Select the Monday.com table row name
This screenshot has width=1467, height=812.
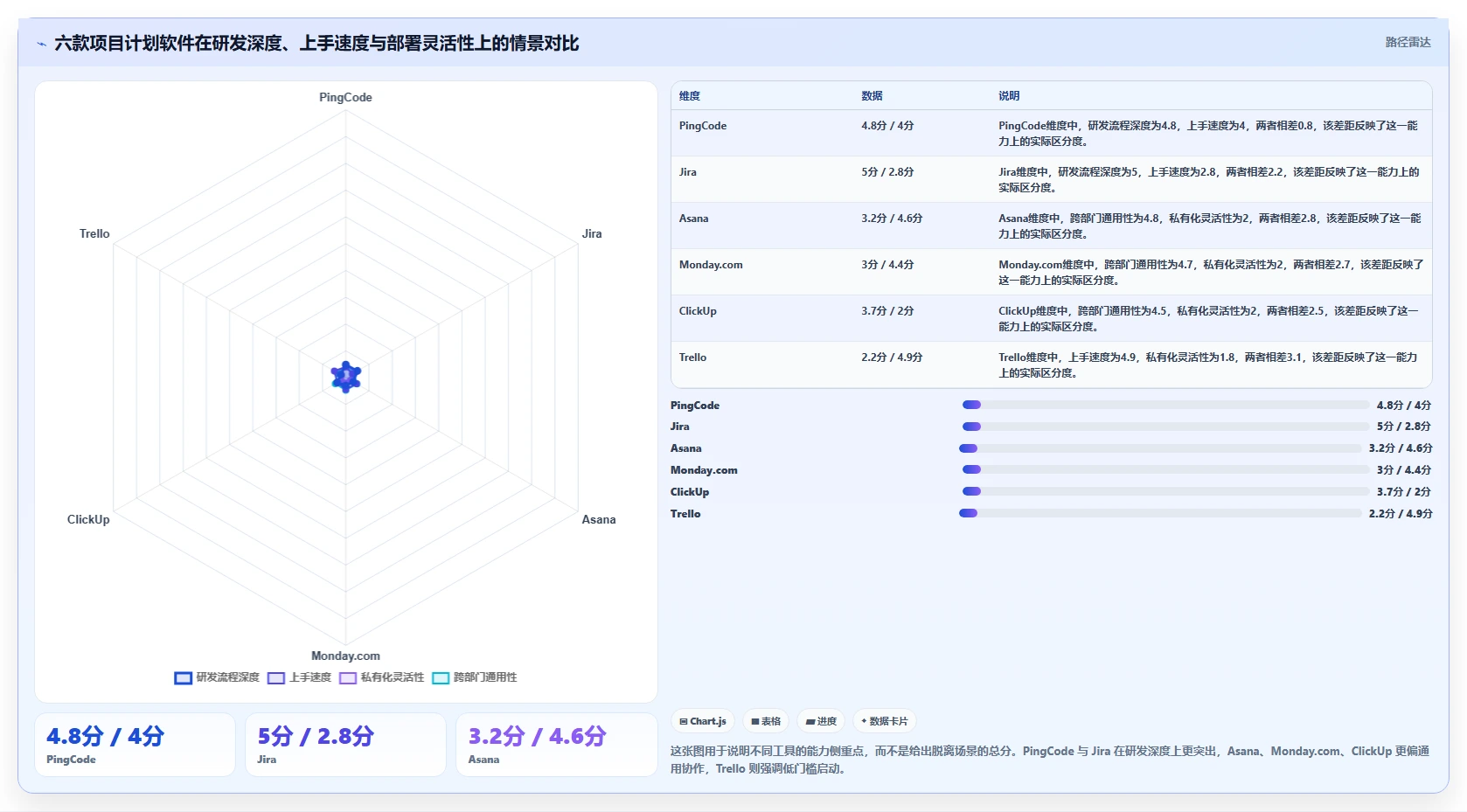click(711, 265)
